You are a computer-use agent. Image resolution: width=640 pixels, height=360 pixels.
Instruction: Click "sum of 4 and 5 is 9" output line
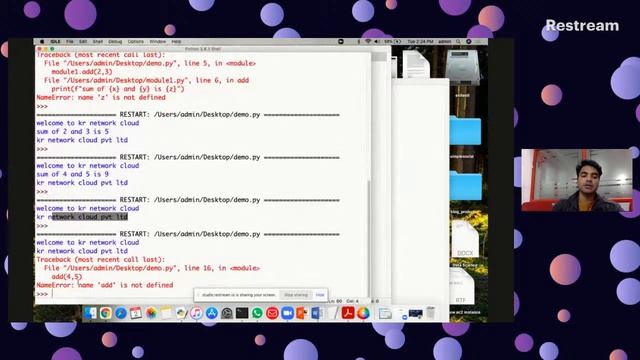pyautogui.click(x=73, y=174)
